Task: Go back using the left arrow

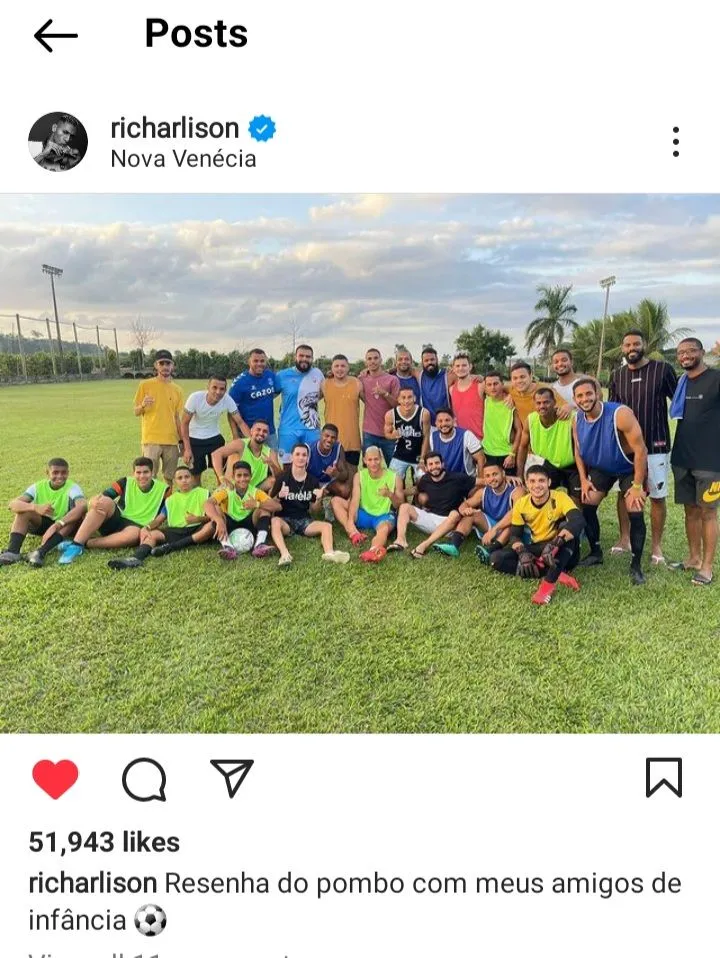Action: coord(56,35)
